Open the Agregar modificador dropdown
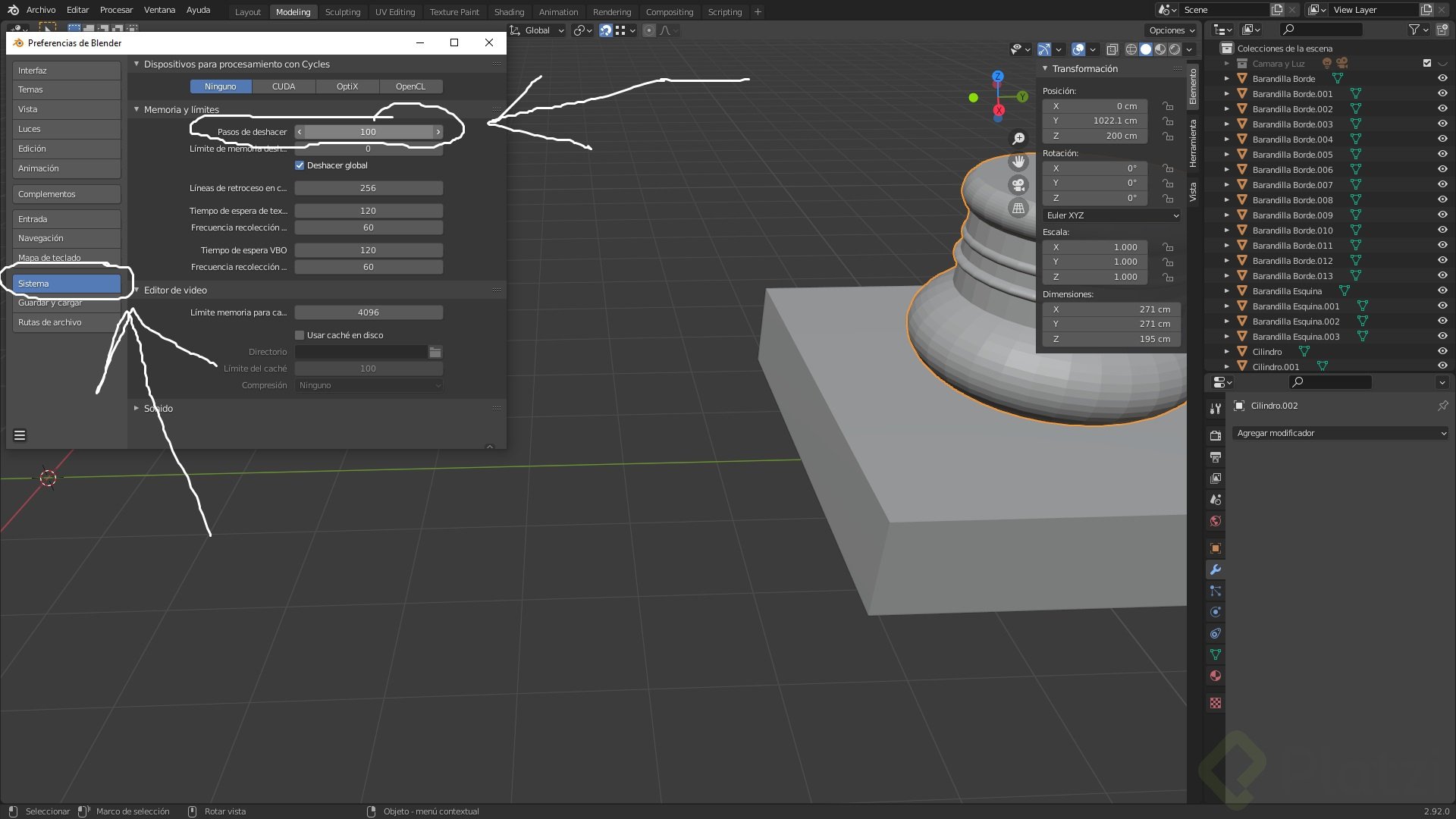This screenshot has width=1456, height=819. [x=1341, y=433]
